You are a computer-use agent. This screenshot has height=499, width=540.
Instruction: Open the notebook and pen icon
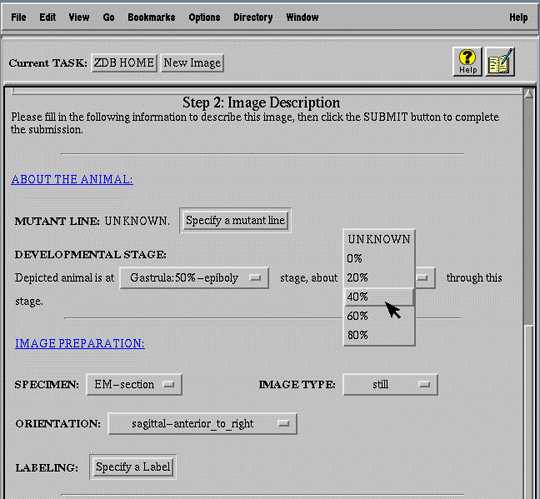[x=500, y=62]
